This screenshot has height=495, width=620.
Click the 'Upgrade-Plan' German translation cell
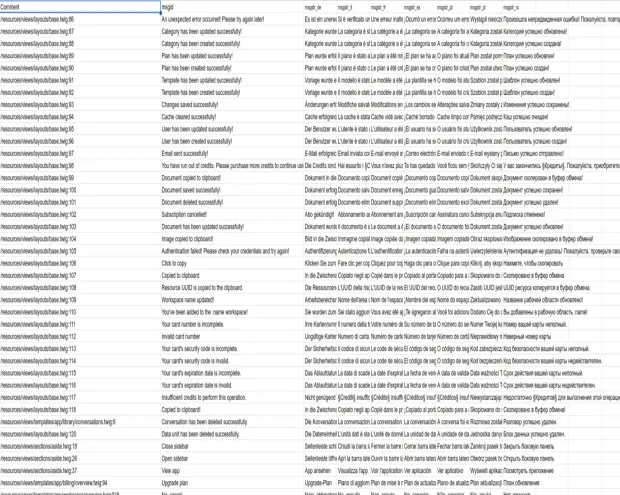pos(320,483)
